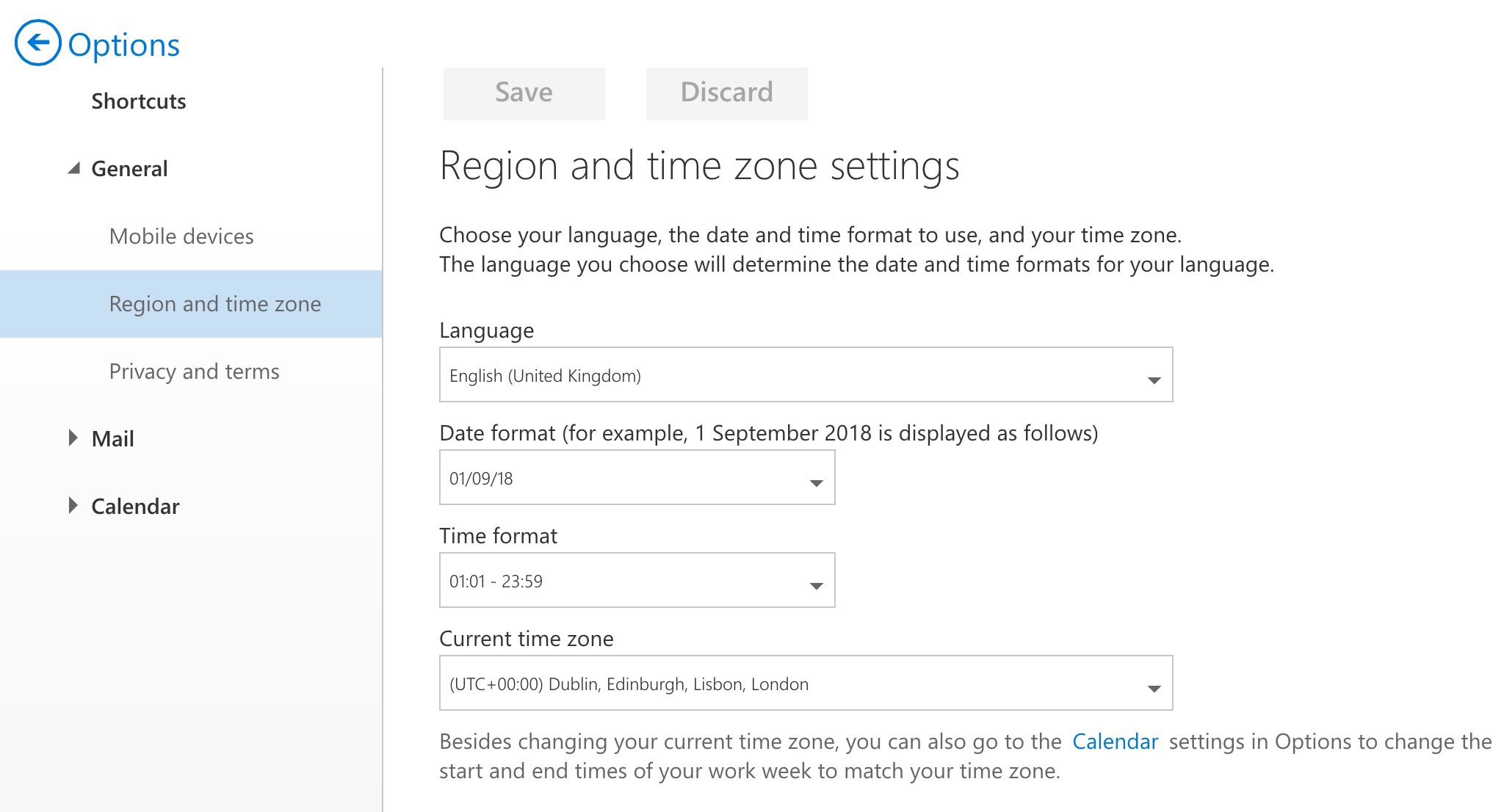Select Region and time zone item
1504x812 pixels.
[214, 304]
